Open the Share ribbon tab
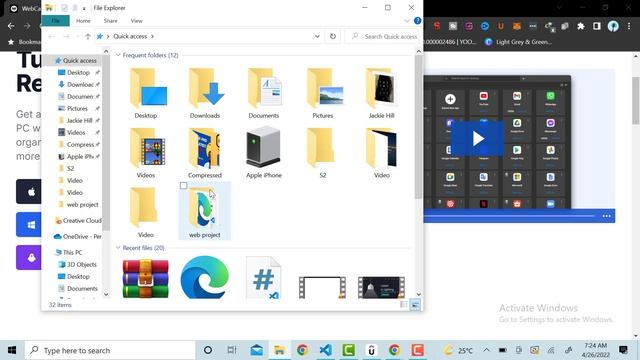640x360 pixels. coord(111,21)
